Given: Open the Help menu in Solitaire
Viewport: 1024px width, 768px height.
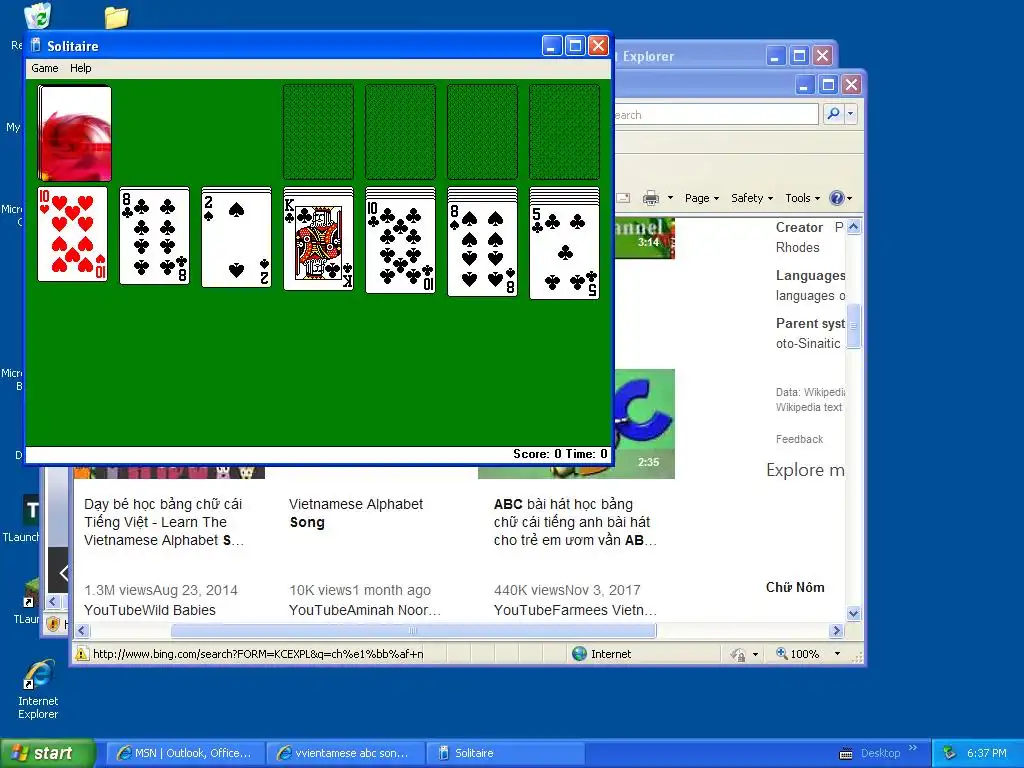Looking at the screenshot, I should (x=80, y=68).
